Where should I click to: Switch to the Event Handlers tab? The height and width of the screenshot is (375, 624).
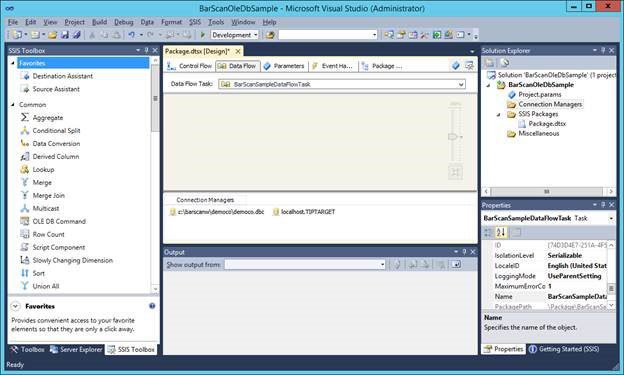click(x=332, y=66)
